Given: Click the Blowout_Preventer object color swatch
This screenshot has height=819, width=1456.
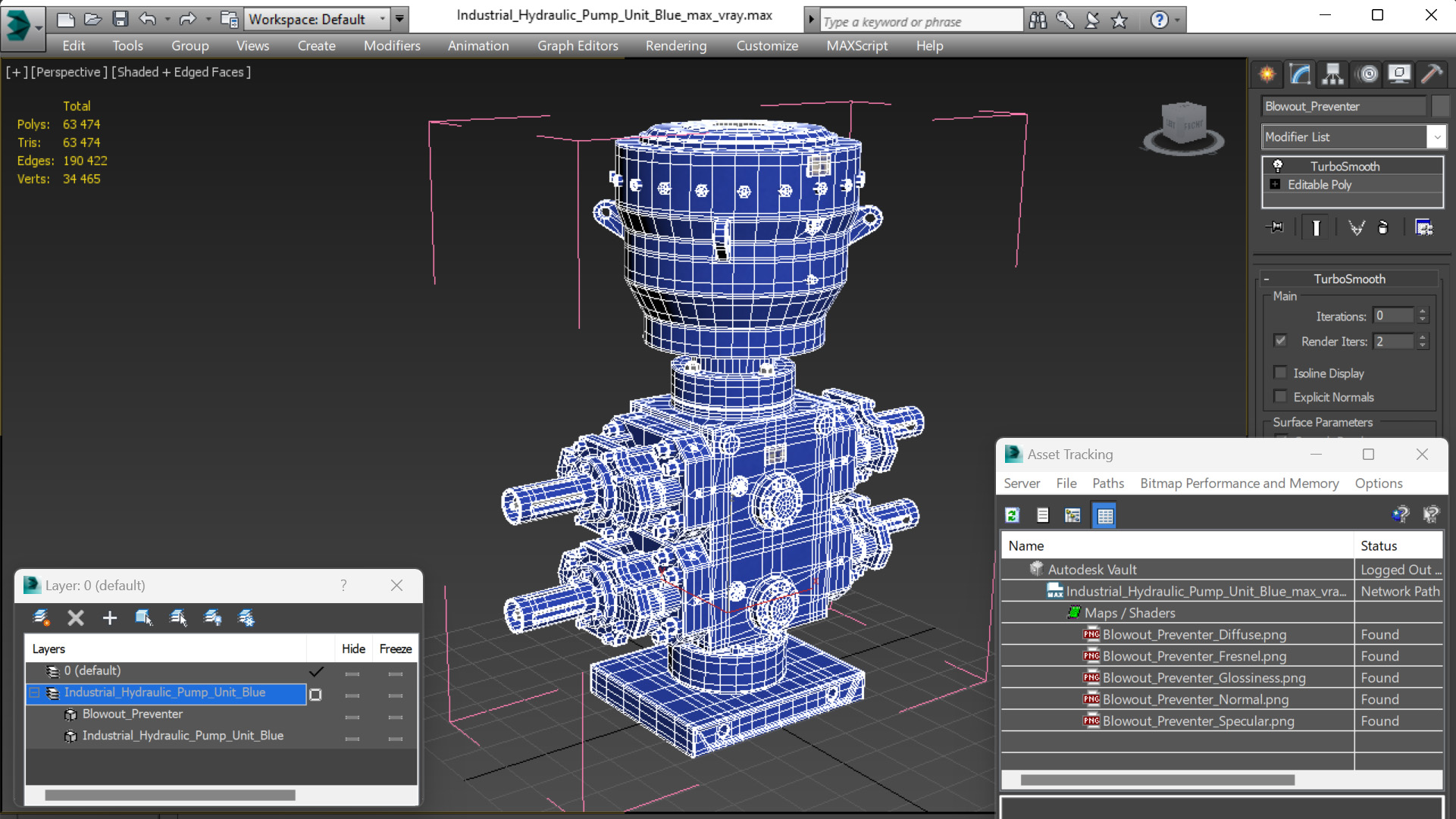Looking at the screenshot, I should click(x=1439, y=106).
